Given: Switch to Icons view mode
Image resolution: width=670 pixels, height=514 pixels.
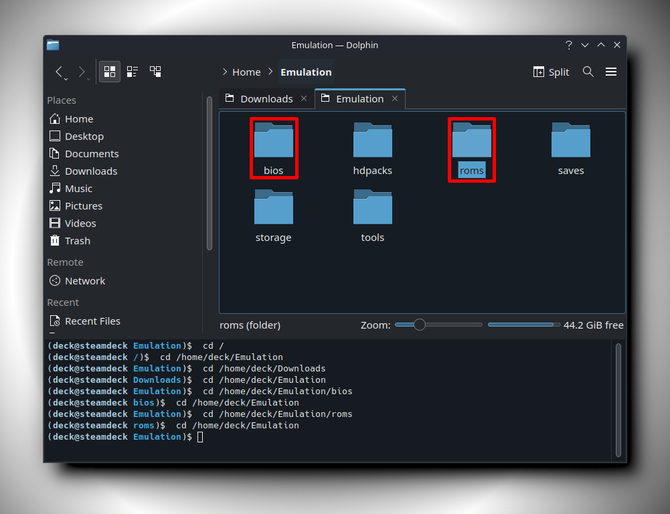Looking at the screenshot, I should (x=110, y=72).
